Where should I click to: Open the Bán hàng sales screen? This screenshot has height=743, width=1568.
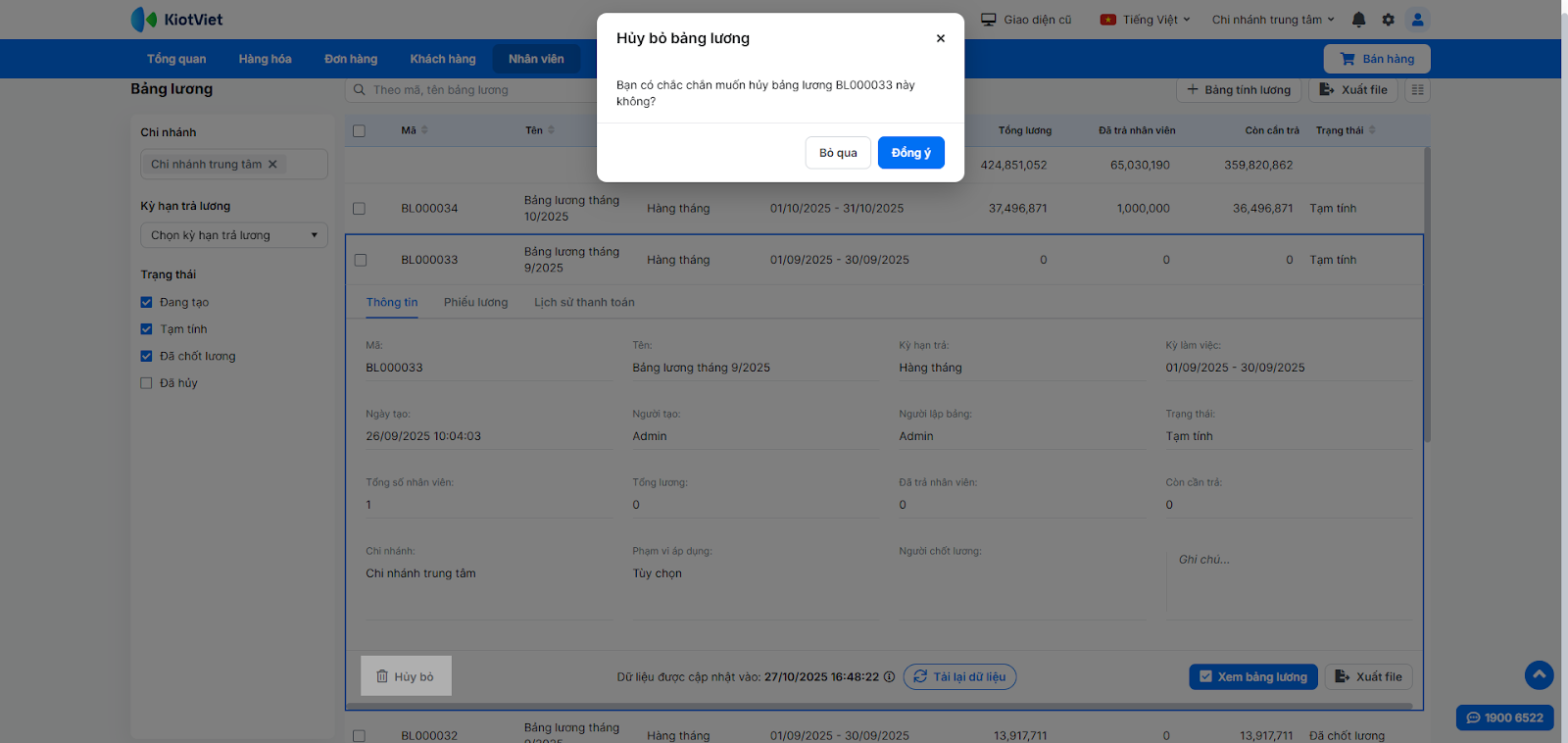(1377, 59)
